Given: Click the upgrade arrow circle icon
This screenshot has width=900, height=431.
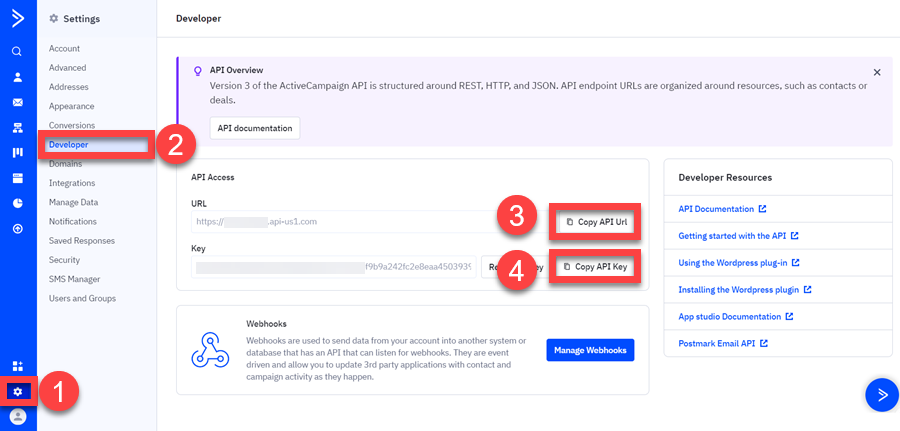Looking at the screenshot, I should (x=18, y=229).
